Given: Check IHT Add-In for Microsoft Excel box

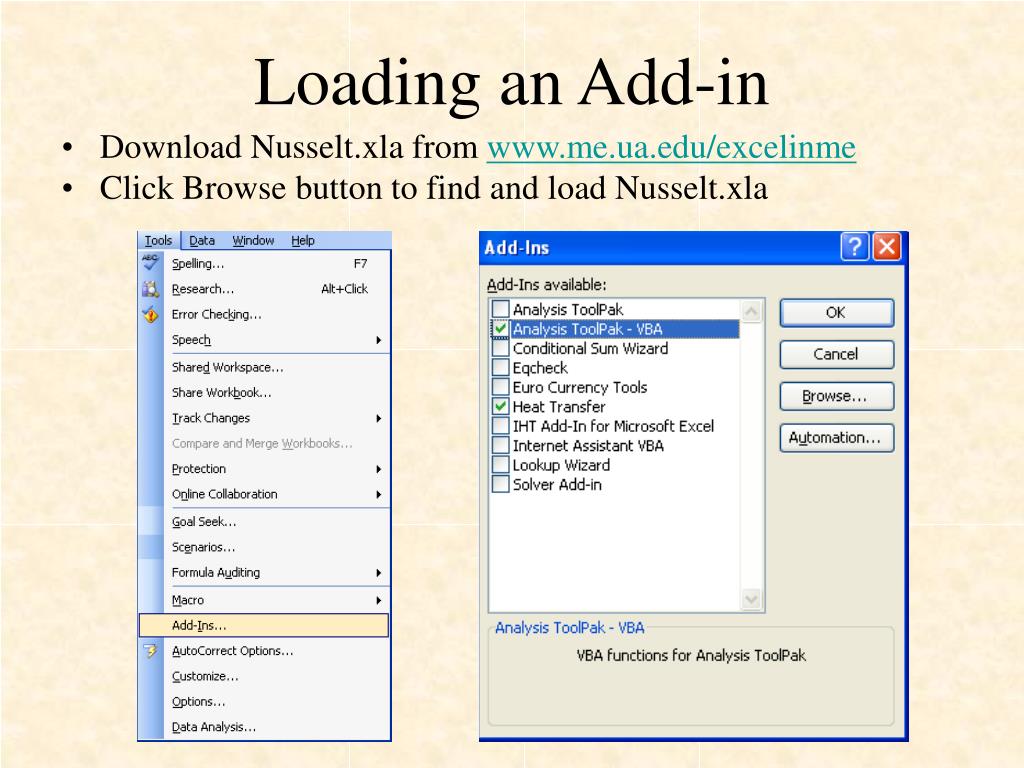Looking at the screenshot, I should click(500, 426).
